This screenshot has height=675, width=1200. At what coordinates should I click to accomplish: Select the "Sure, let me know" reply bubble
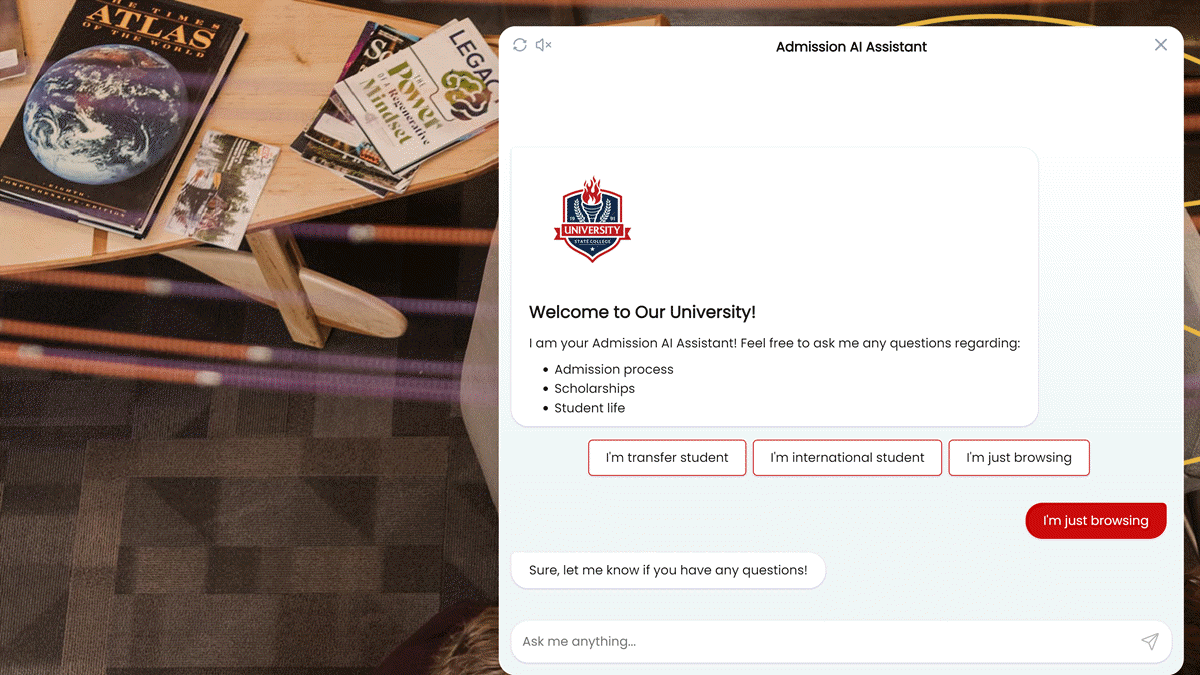(668, 570)
